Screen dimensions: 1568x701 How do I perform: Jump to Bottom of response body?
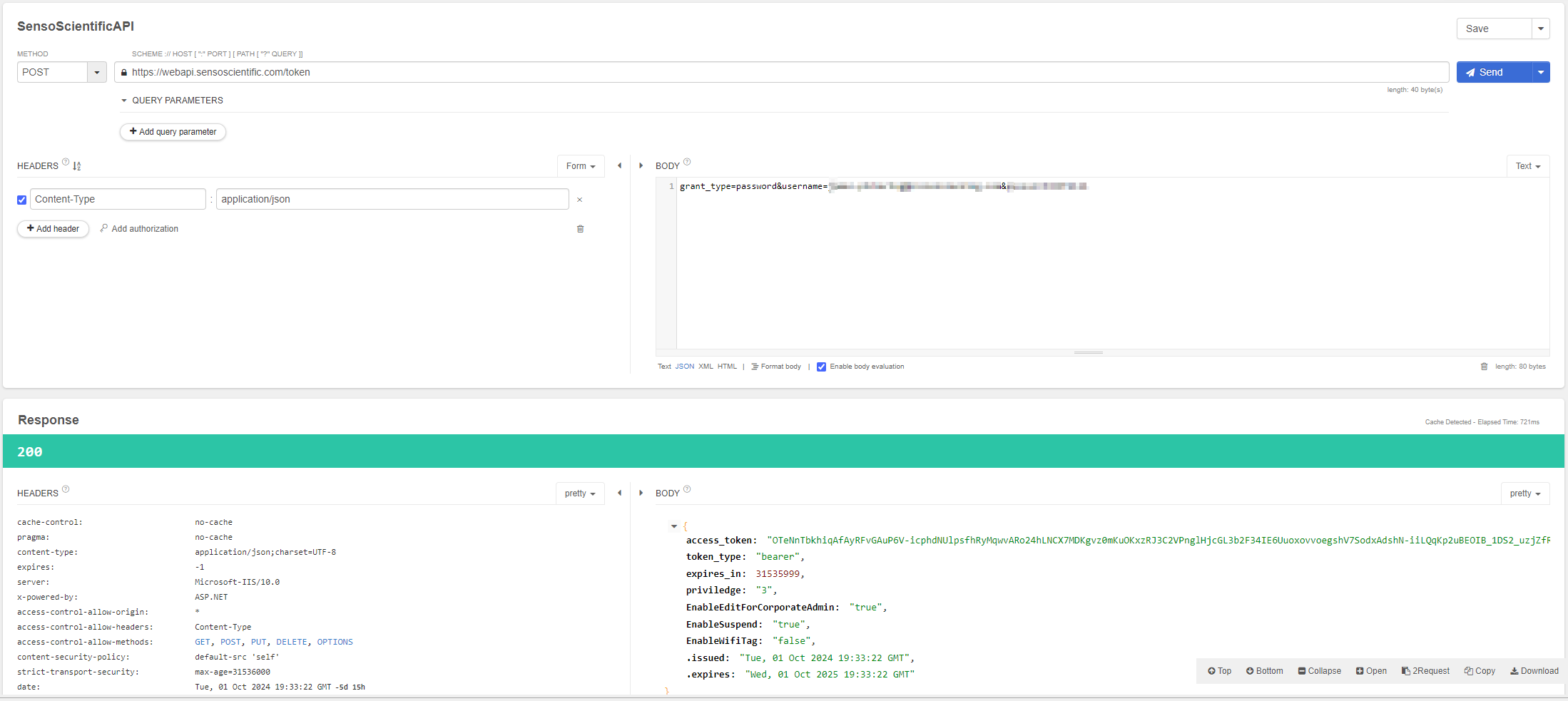(x=1264, y=671)
